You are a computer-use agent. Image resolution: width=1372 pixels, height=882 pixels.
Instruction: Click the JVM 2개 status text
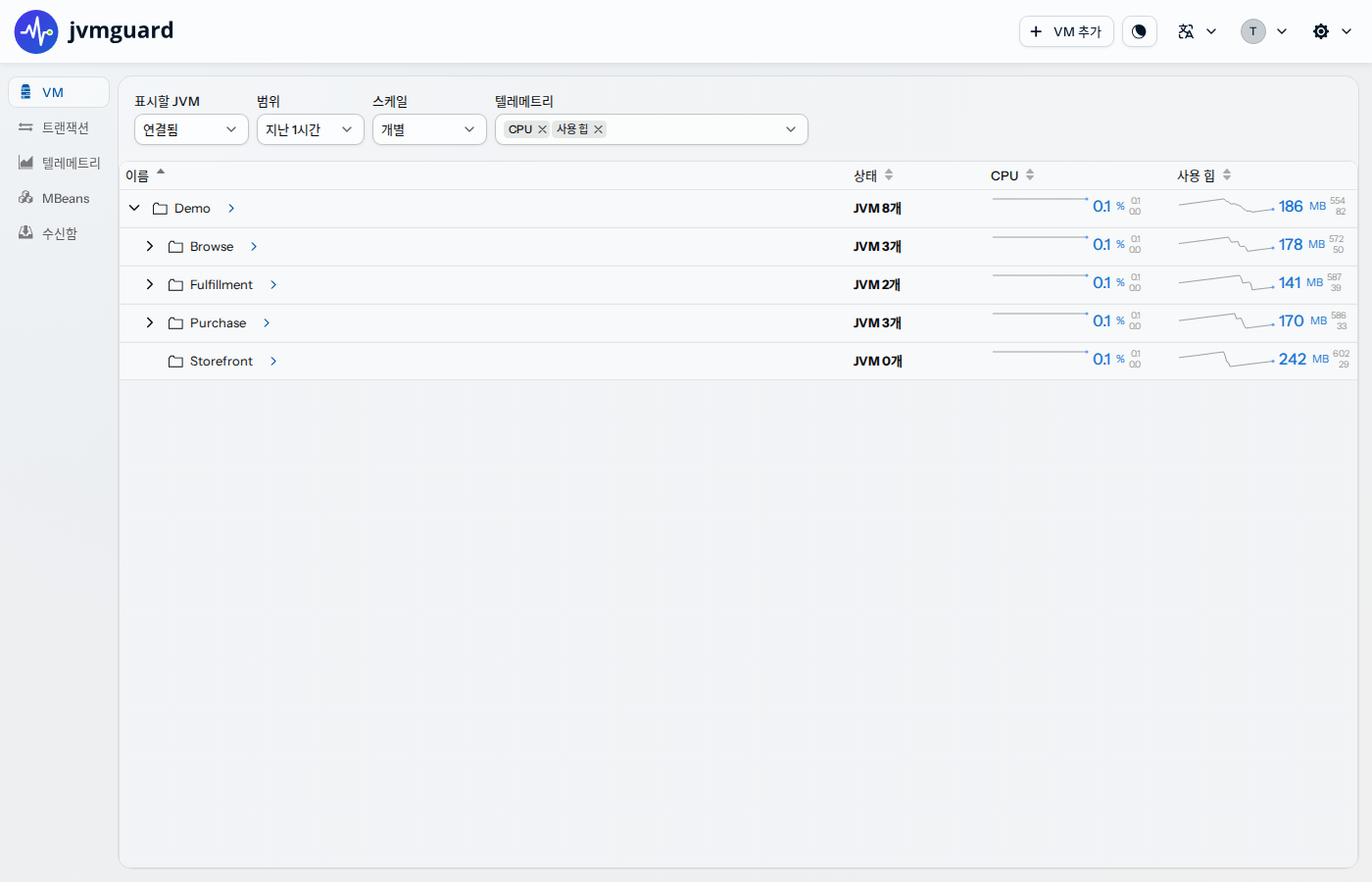tap(877, 285)
